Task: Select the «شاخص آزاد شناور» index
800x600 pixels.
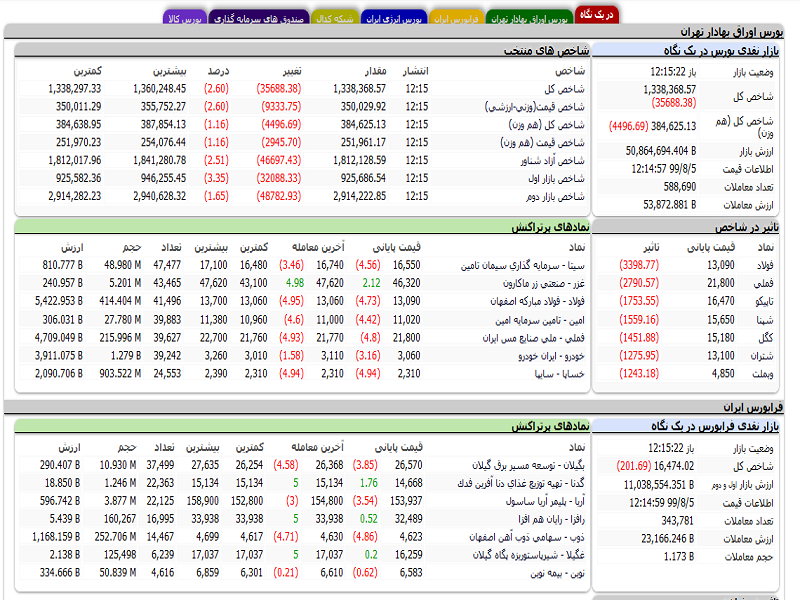Action: tap(553, 160)
